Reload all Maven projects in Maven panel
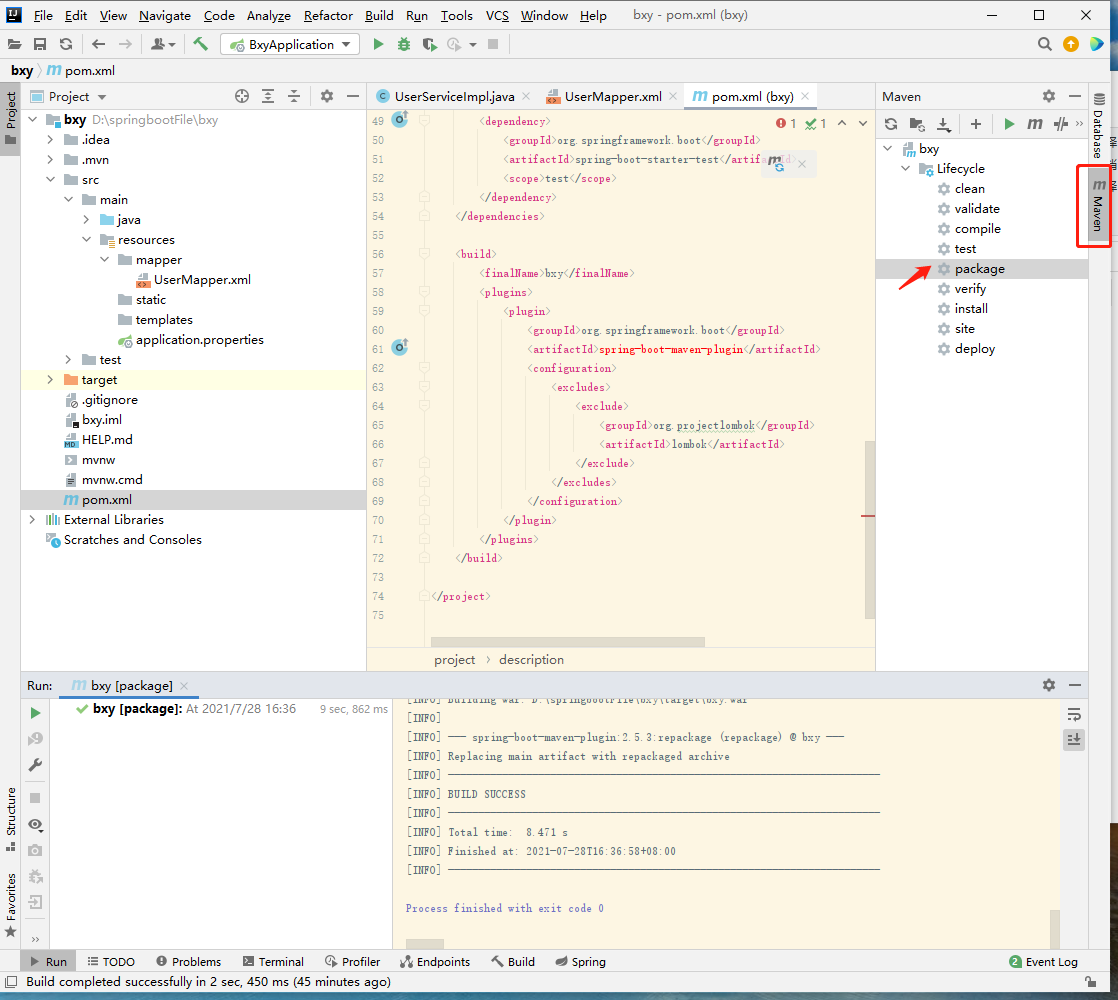 [891, 124]
